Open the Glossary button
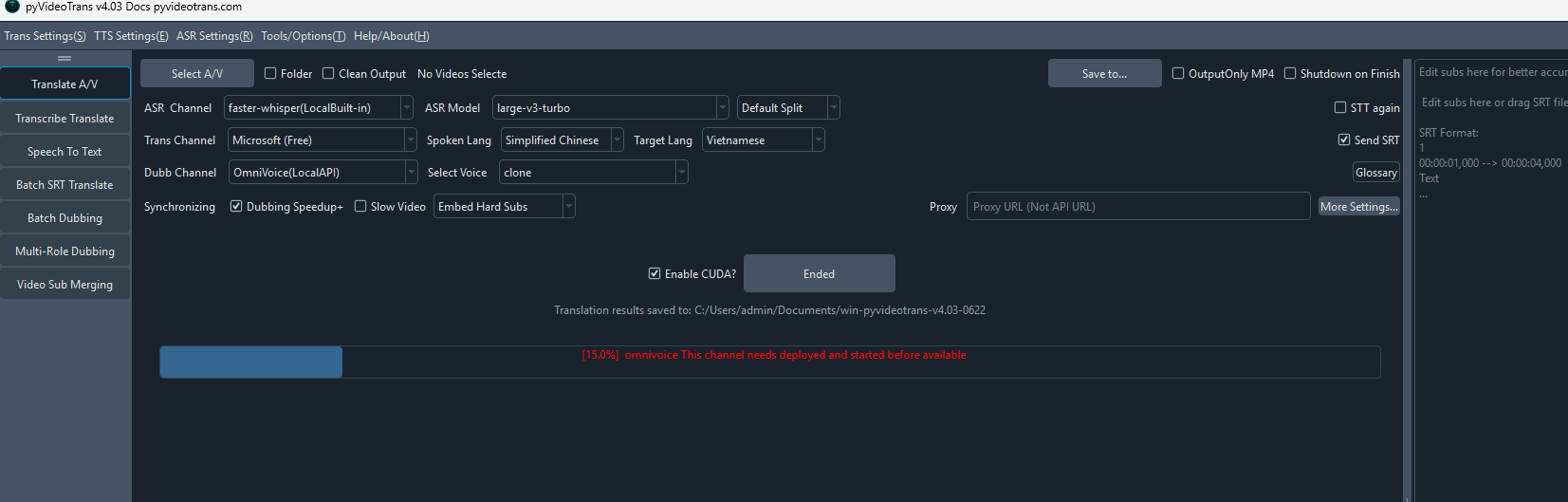This screenshot has height=502, width=1568. pos(1375,173)
